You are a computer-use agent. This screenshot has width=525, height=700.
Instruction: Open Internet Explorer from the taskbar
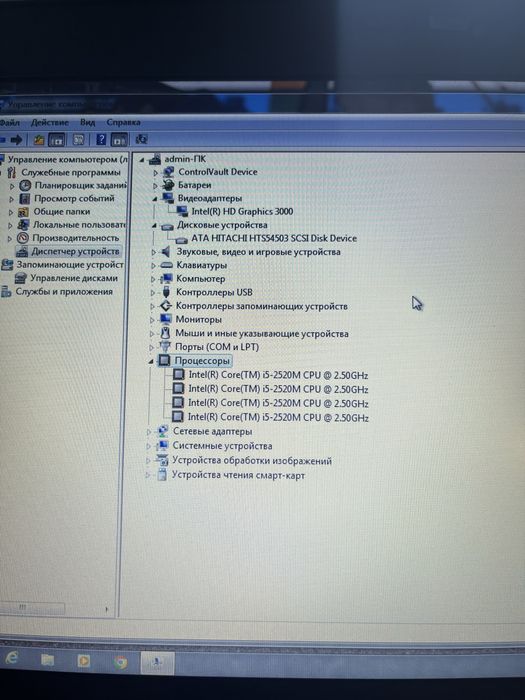12,658
